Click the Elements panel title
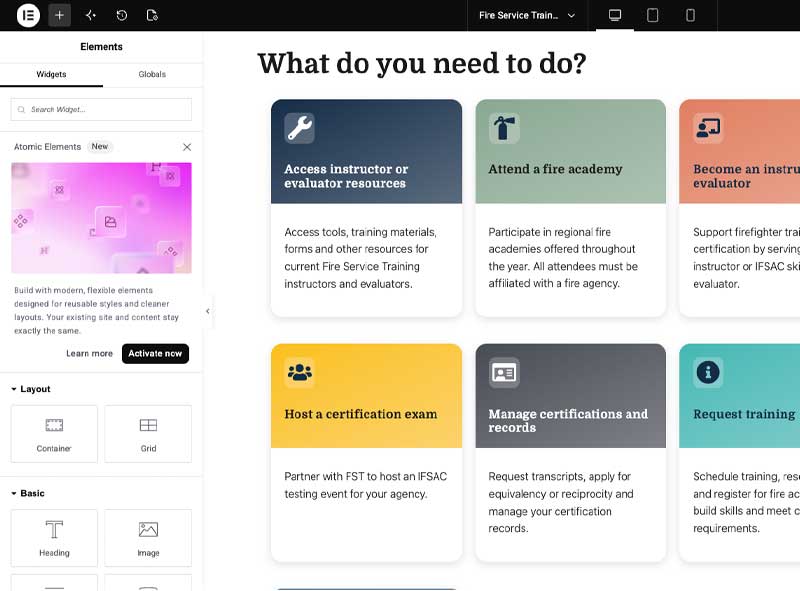The width and height of the screenshot is (800, 591). (101, 46)
